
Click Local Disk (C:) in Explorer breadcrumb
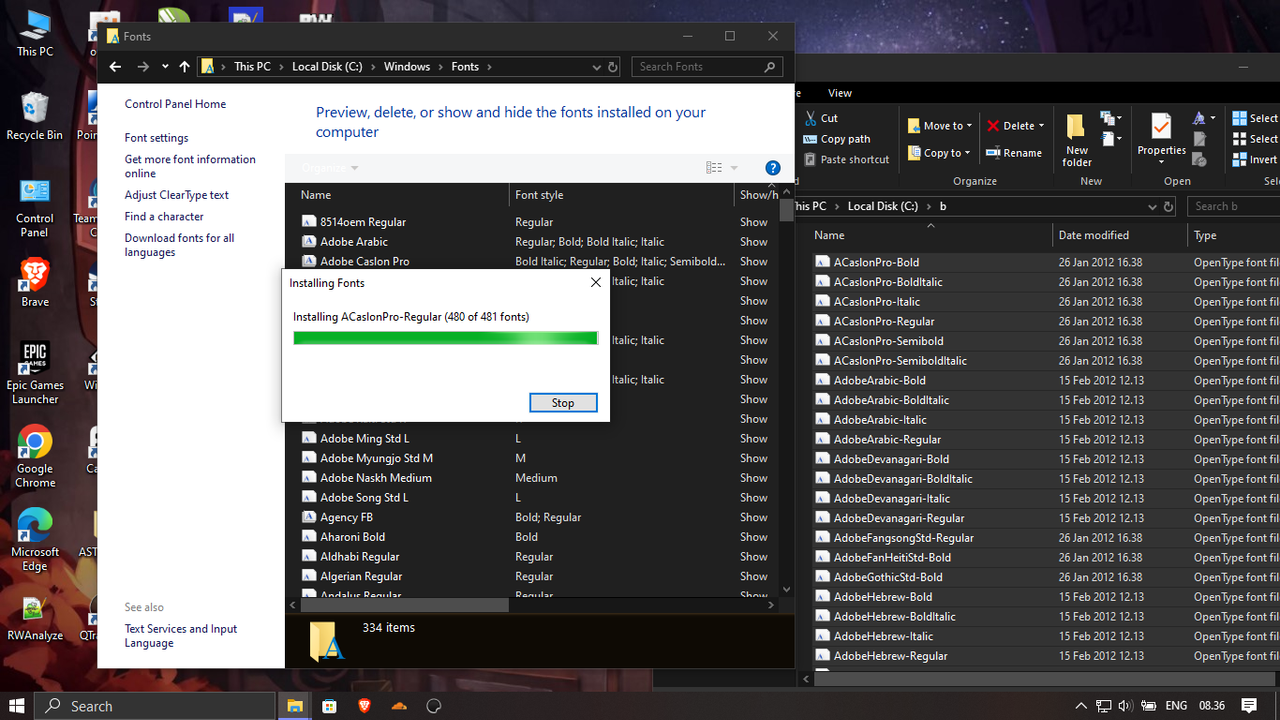pos(883,206)
